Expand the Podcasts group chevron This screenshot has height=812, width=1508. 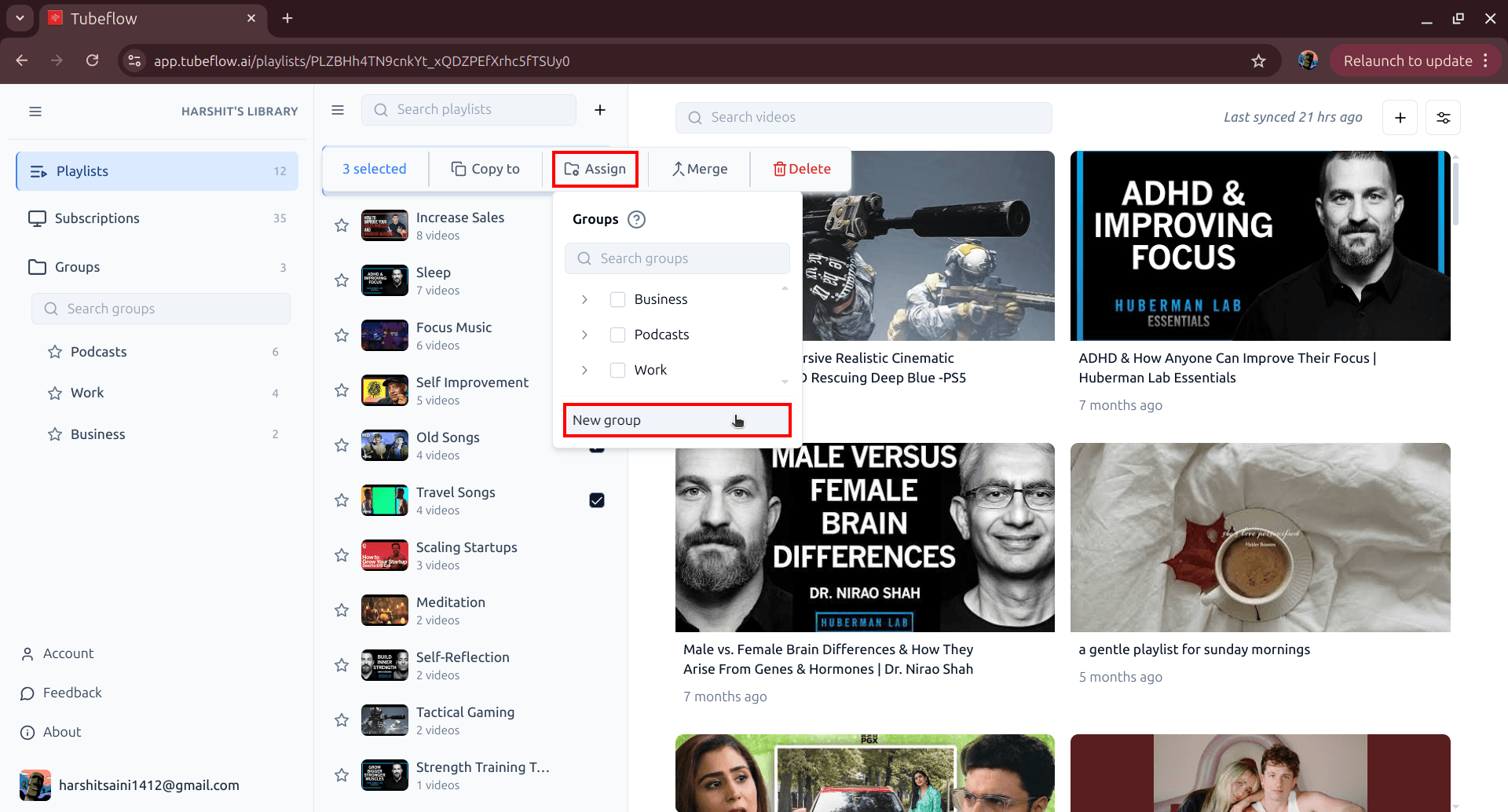tap(584, 335)
